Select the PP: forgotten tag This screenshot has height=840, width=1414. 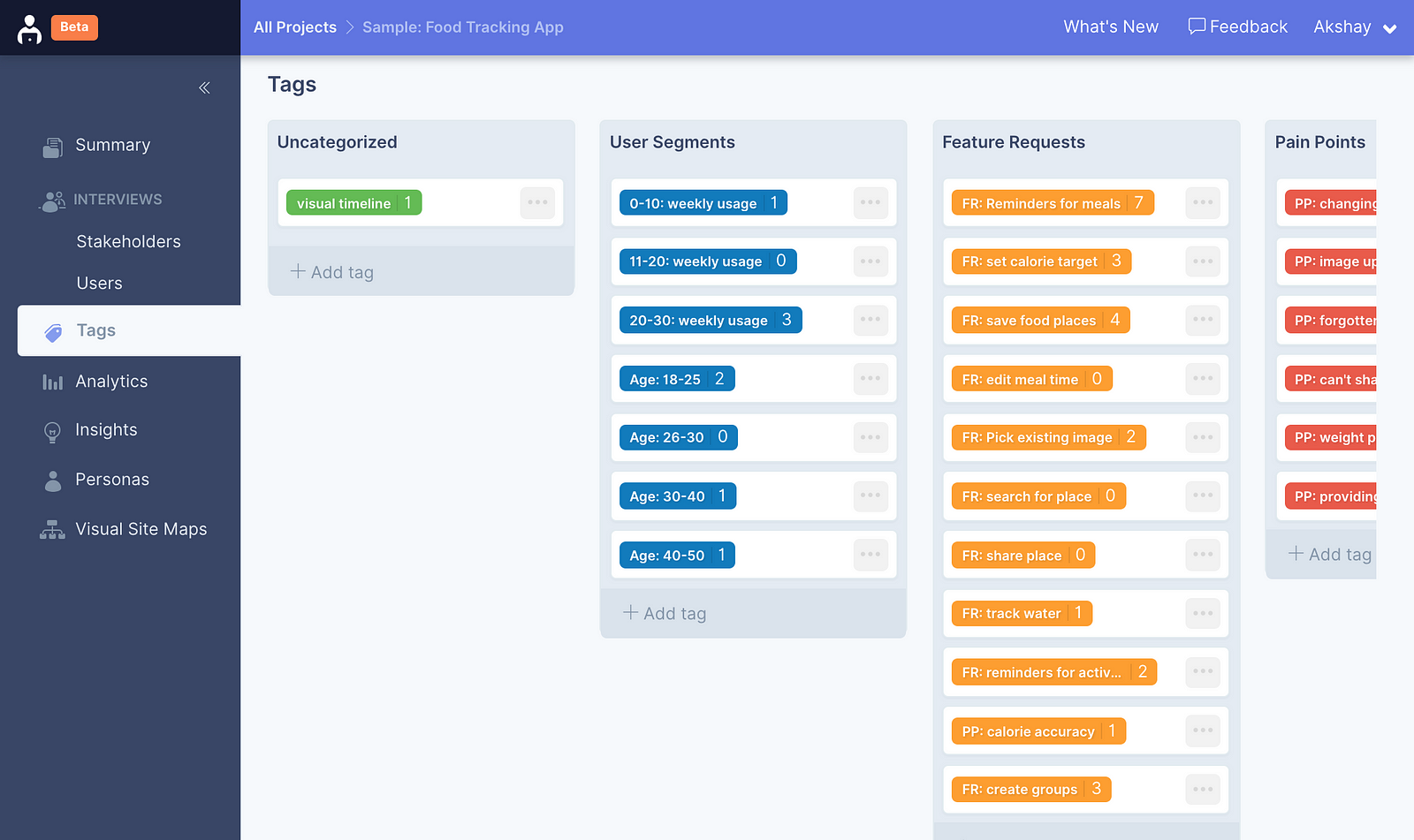1330,319
